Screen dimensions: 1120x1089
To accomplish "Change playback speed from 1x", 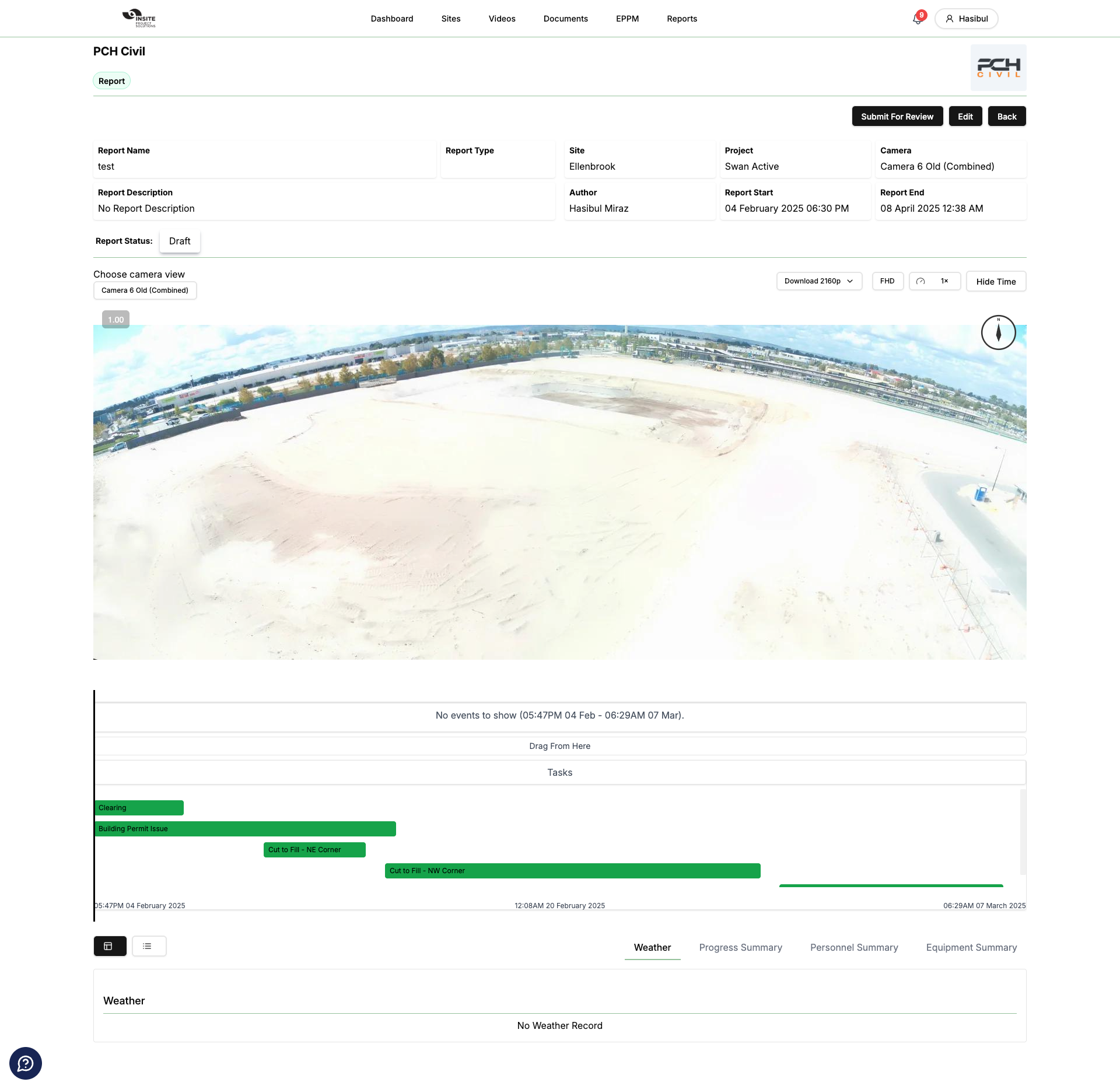I will click(x=944, y=281).
